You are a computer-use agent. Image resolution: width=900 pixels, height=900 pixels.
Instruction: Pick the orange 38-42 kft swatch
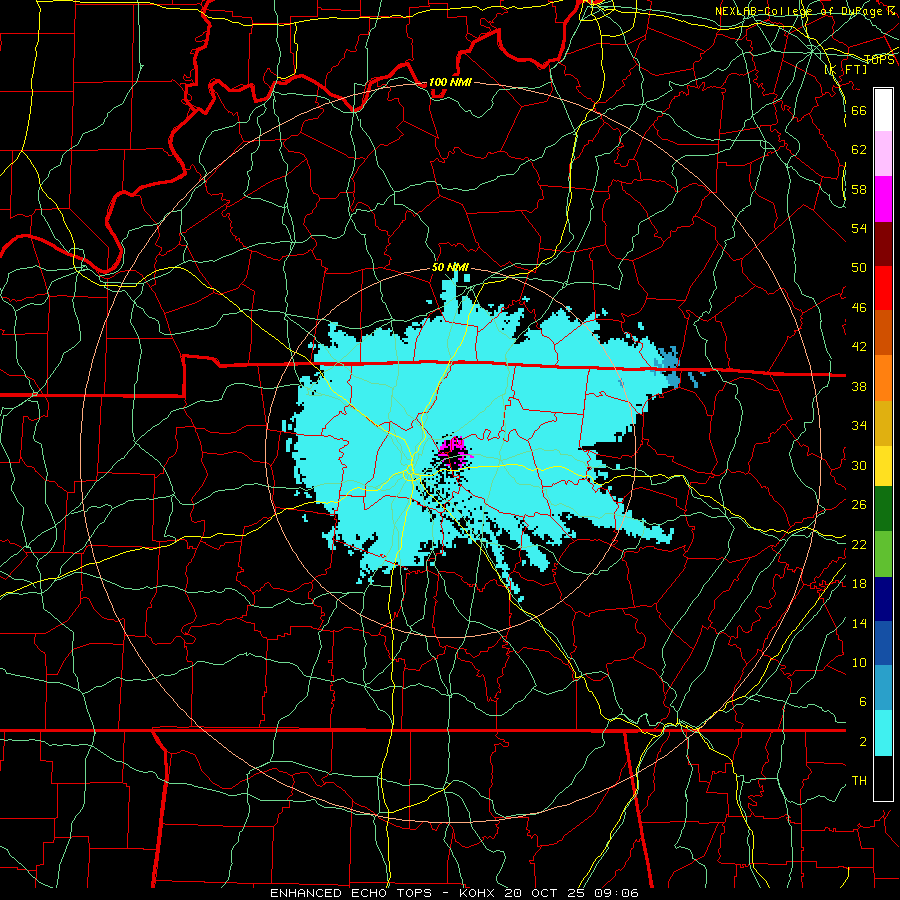[883, 377]
